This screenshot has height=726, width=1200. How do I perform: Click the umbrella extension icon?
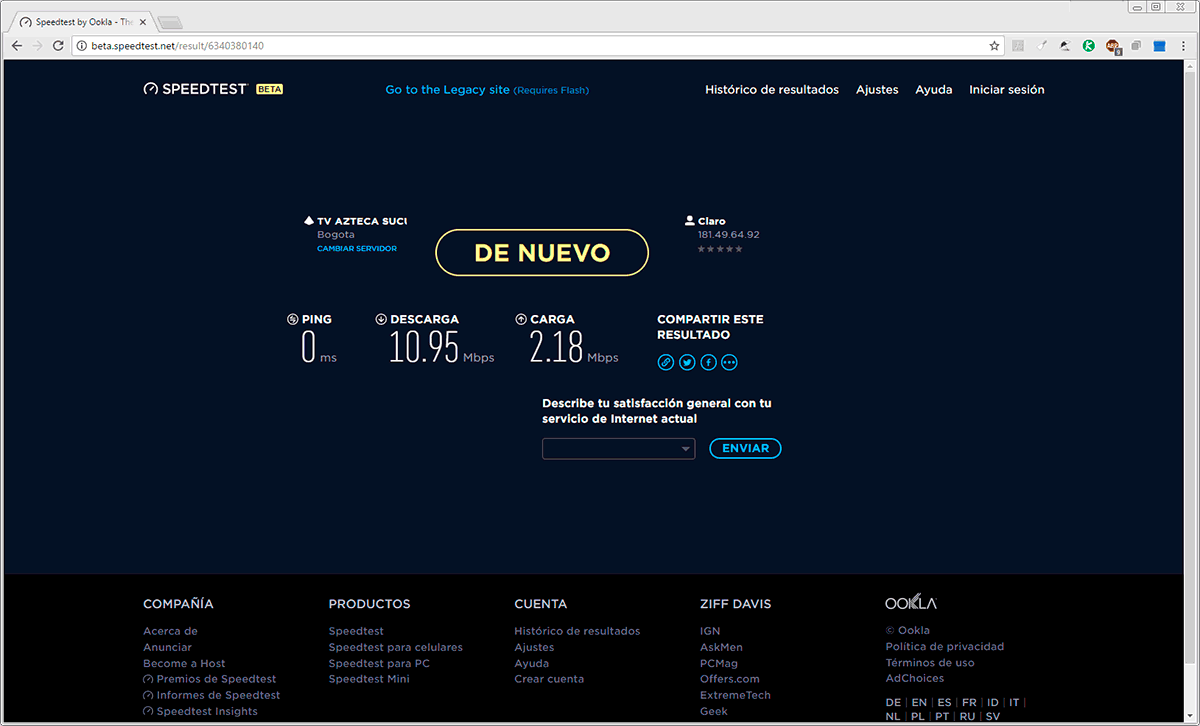coord(1065,46)
